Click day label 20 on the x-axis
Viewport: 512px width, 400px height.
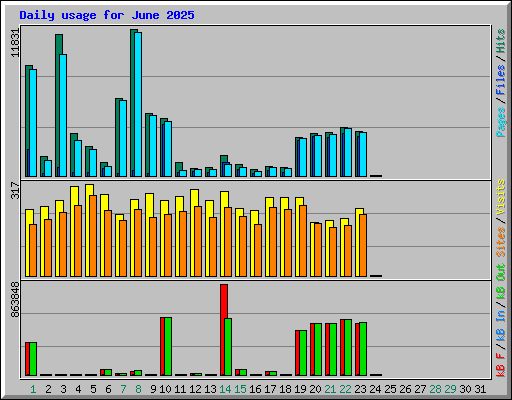[x=315, y=389]
